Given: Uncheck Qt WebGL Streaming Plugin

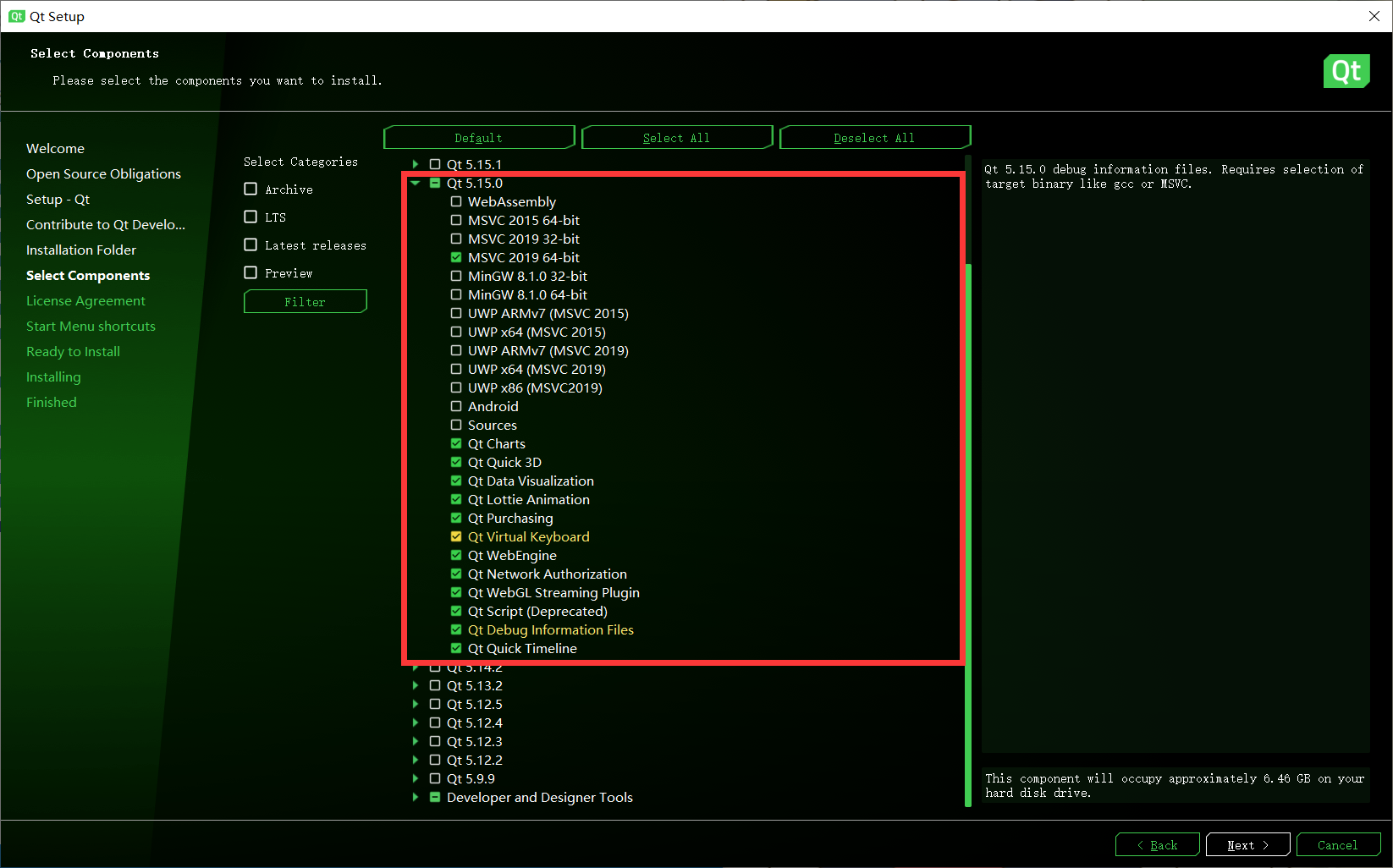Looking at the screenshot, I should (456, 592).
